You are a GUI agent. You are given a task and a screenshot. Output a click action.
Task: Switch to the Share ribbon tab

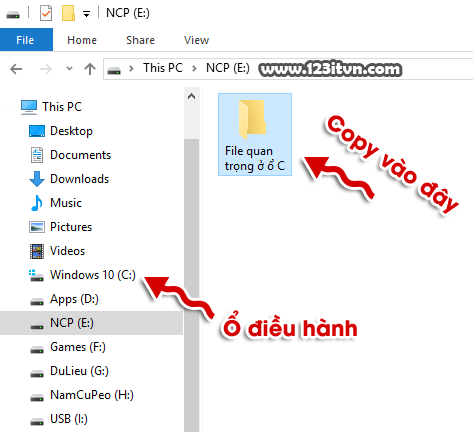(x=140, y=40)
